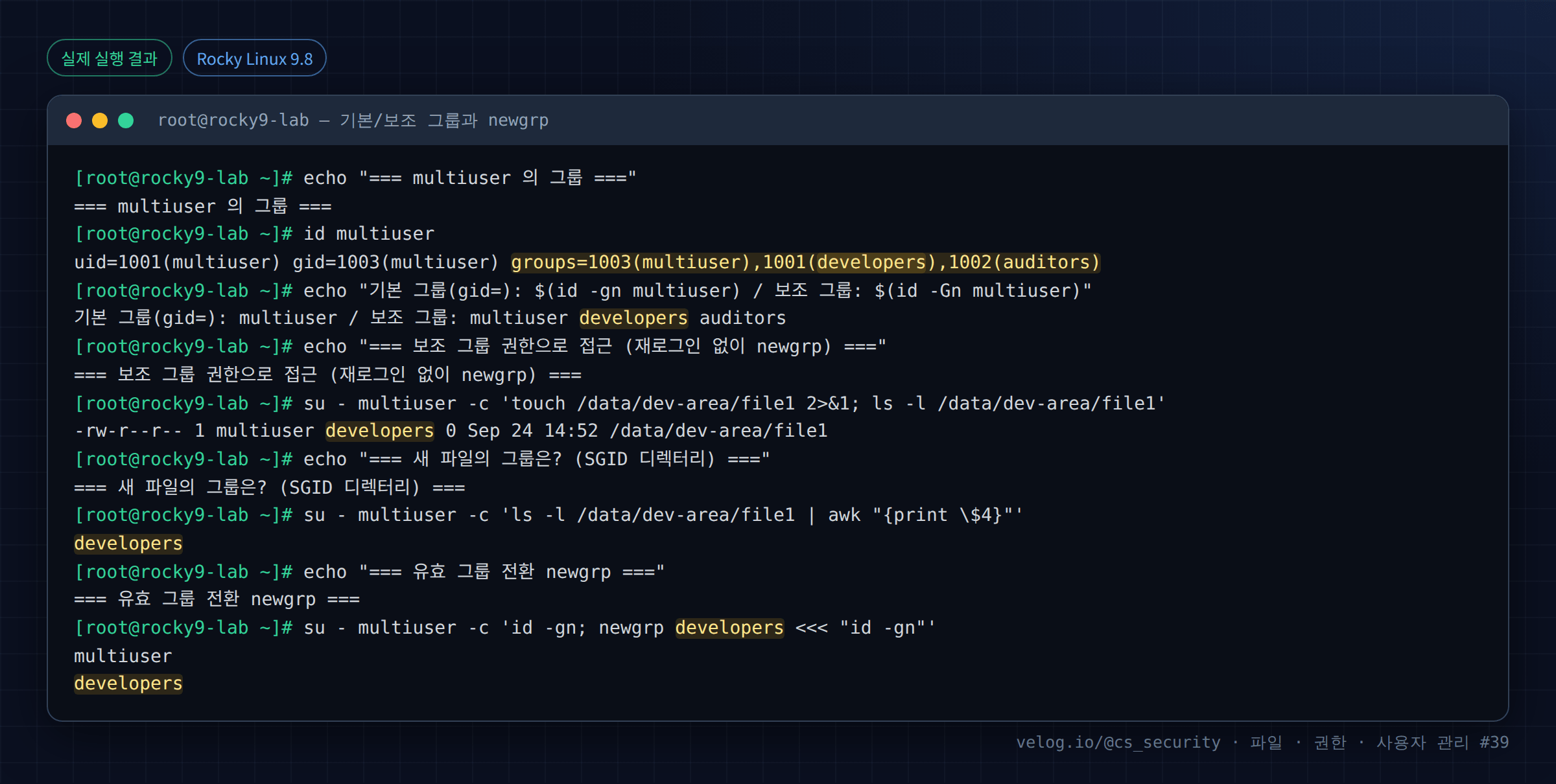The height and width of the screenshot is (784, 1556).
Task: Click the output '=== multiuser 의 그룹 ==='
Action: coord(203,206)
